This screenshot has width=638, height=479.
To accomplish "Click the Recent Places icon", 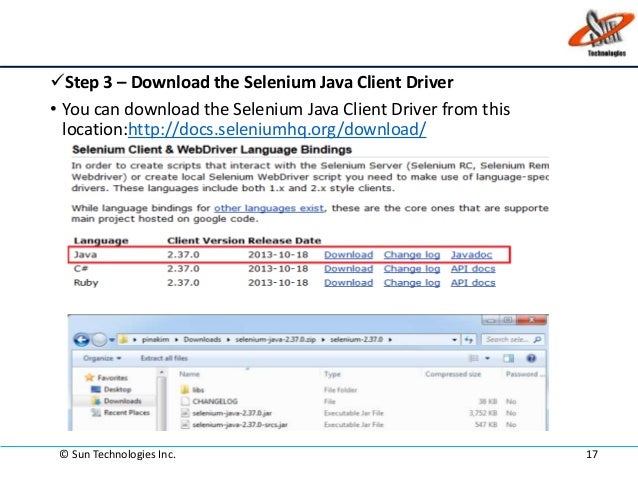I will 96,413.
